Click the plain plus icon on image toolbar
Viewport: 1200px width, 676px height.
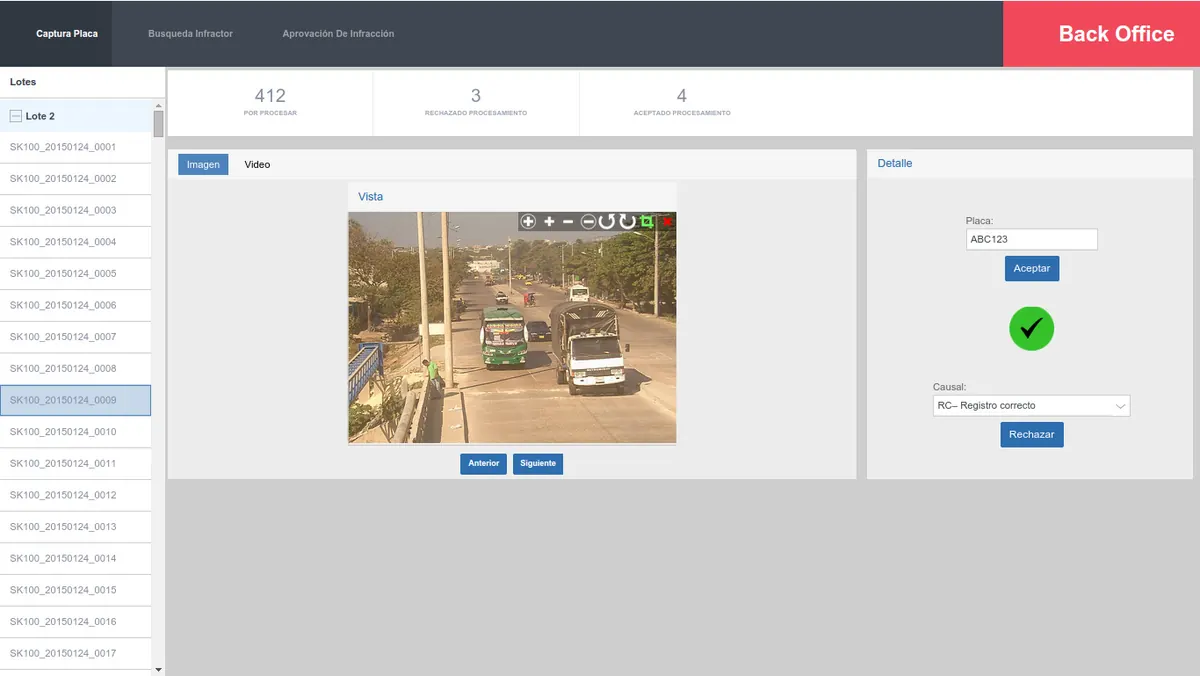[549, 221]
